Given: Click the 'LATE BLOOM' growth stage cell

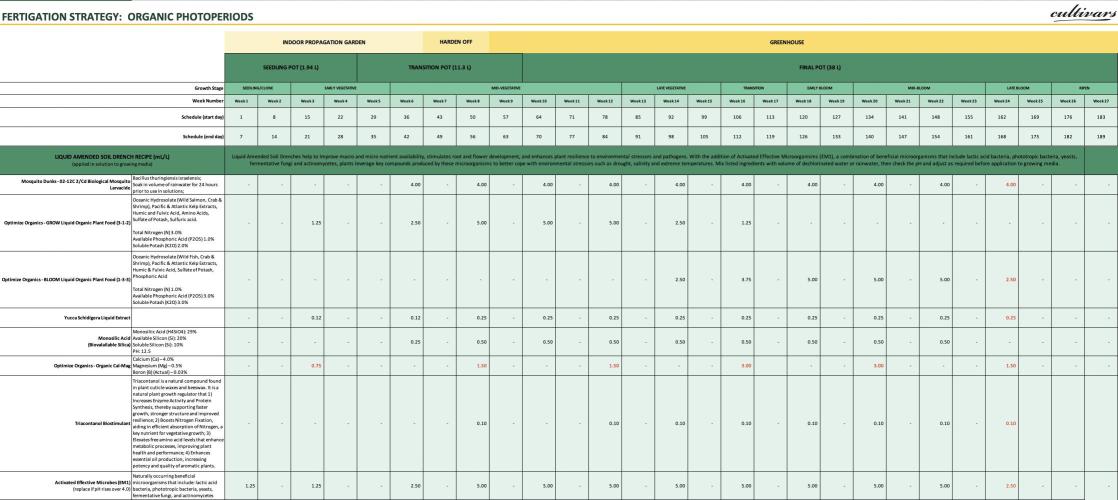Looking at the screenshot, I should (1018, 88).
